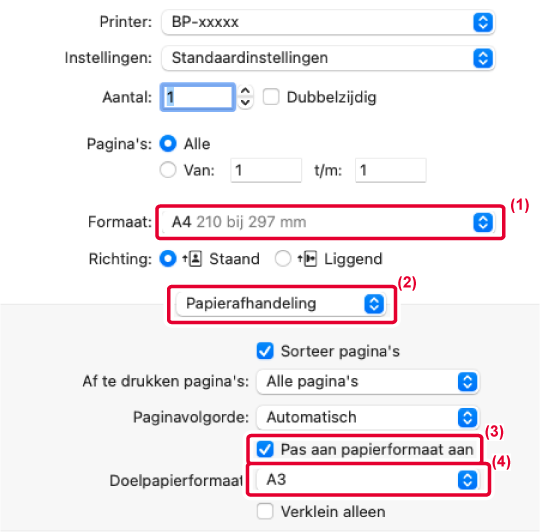The height and width of the screenshot is (532, 540).
Task: Click the Van start page field
Action: tap(266, 170)
